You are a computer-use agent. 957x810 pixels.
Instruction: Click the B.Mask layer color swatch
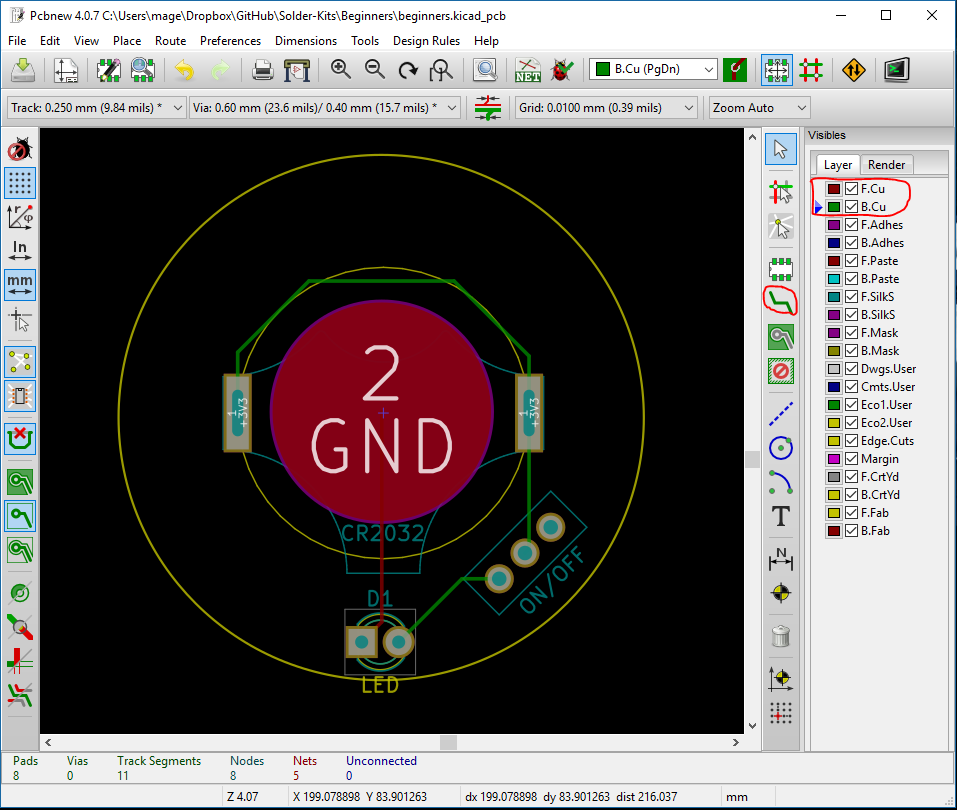click(x=834, y=351)
